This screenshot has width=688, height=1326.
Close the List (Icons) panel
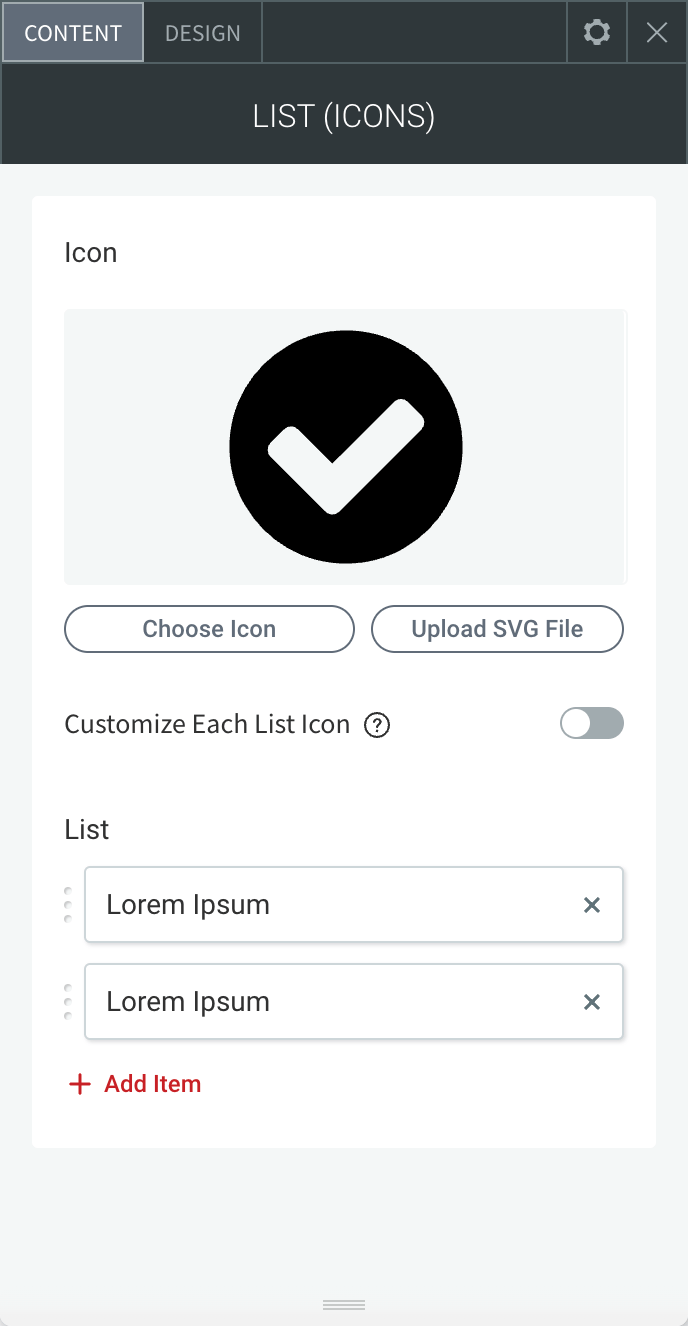(x=657, y=32)
